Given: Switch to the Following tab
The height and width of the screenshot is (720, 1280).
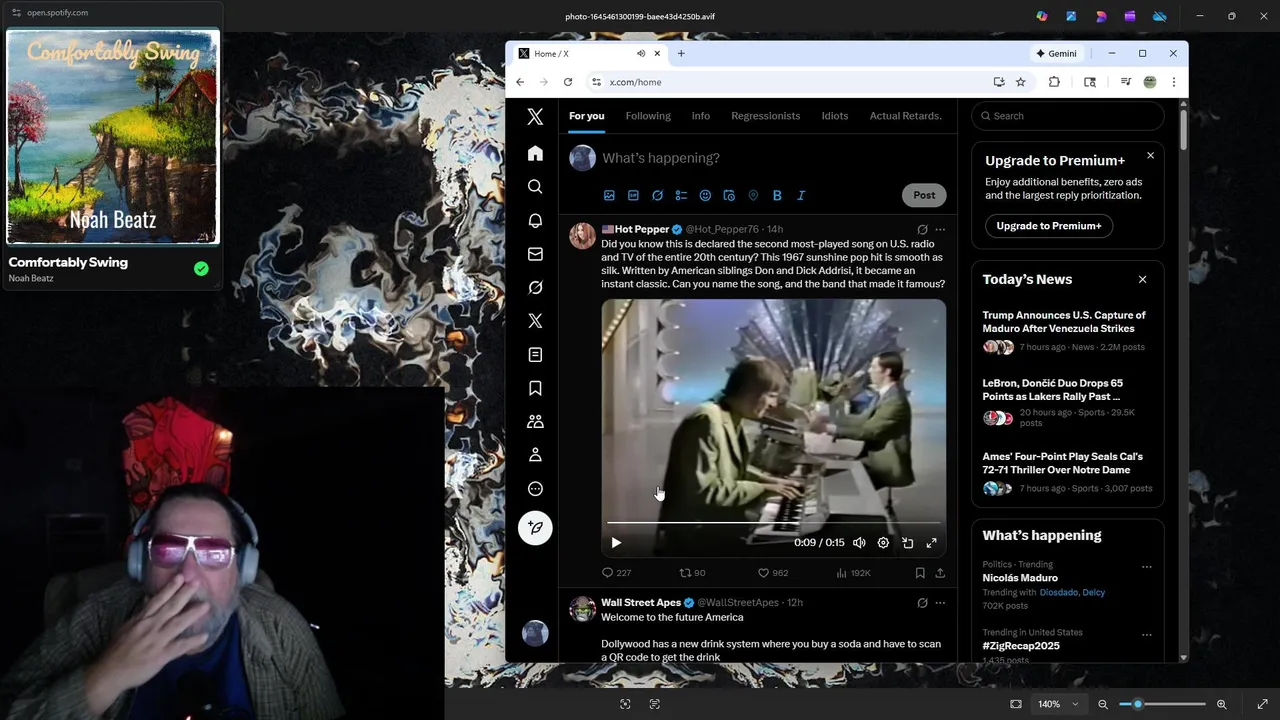Looking at the screenshot, I should click(x=648, y=116).
